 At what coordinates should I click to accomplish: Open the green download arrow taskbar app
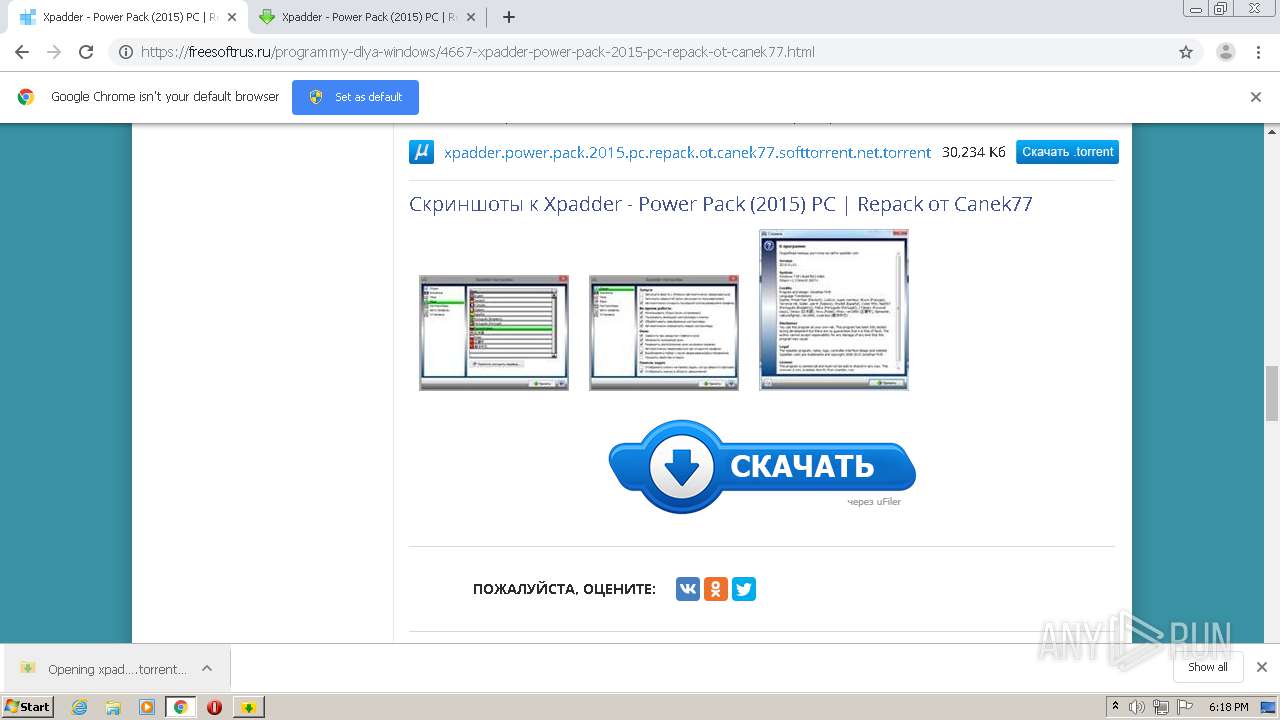pyautogui.click(x=248, y=707)
